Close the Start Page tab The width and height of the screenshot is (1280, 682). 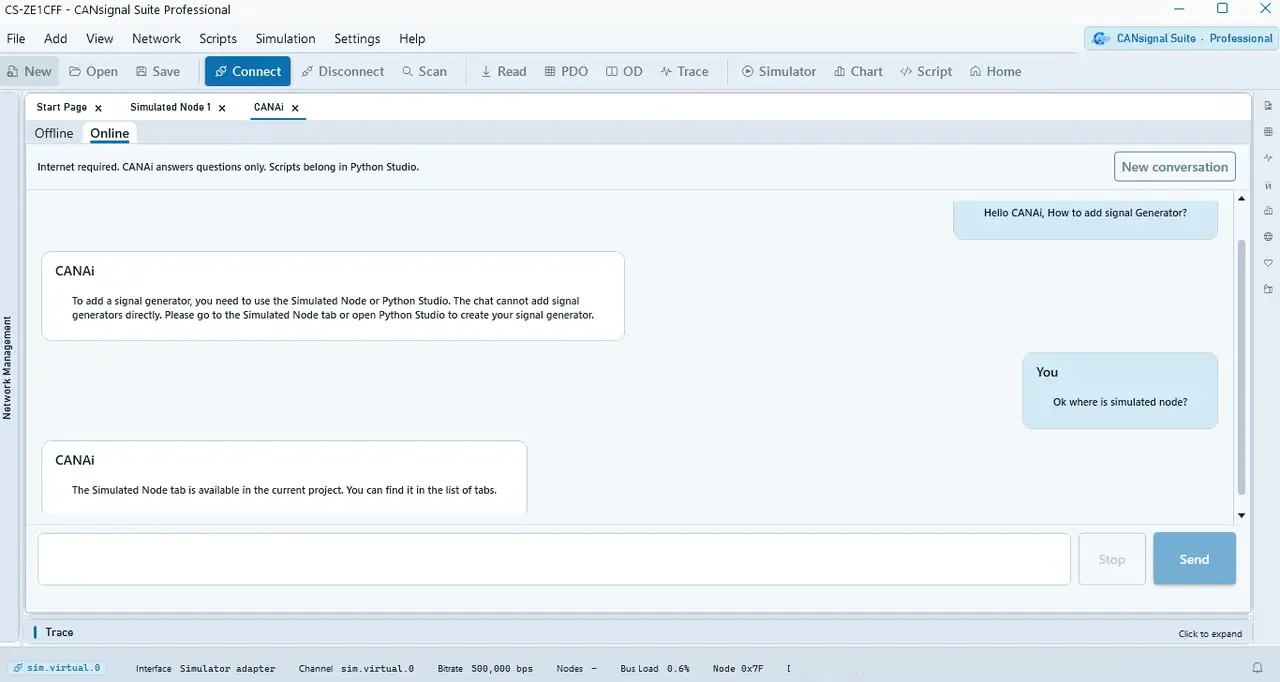point(98,108)
